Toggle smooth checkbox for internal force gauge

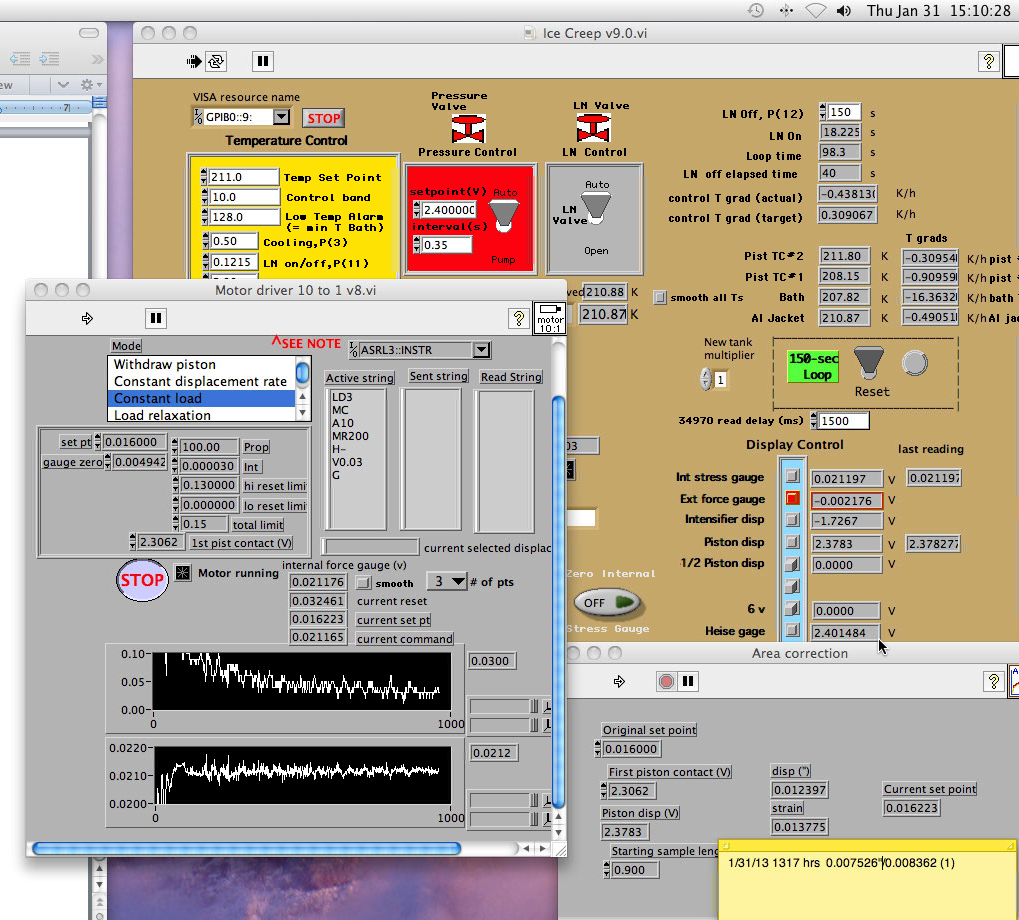(x=365, y=582)
